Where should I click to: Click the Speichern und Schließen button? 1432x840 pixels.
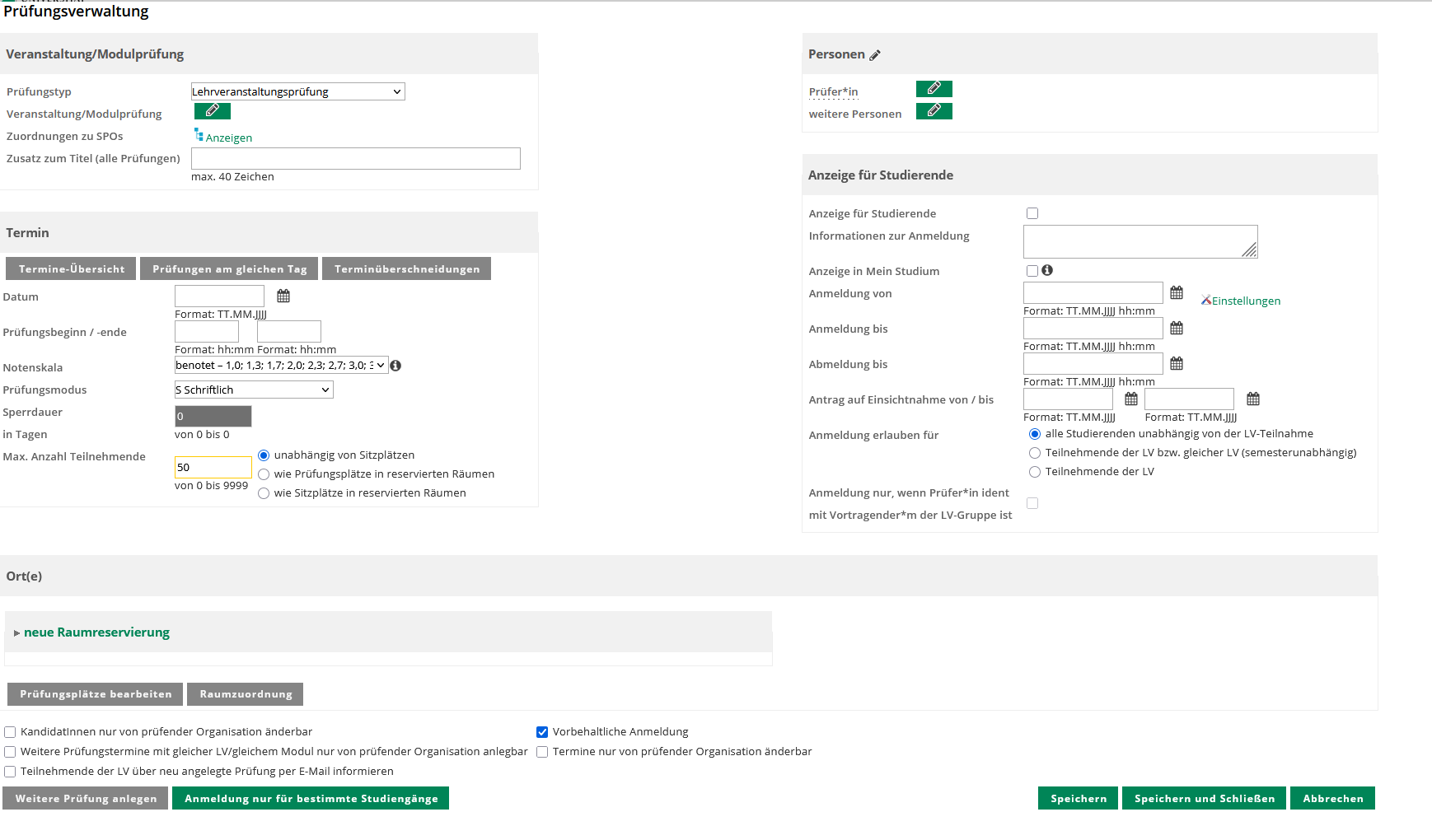[x=1204, y=799]
